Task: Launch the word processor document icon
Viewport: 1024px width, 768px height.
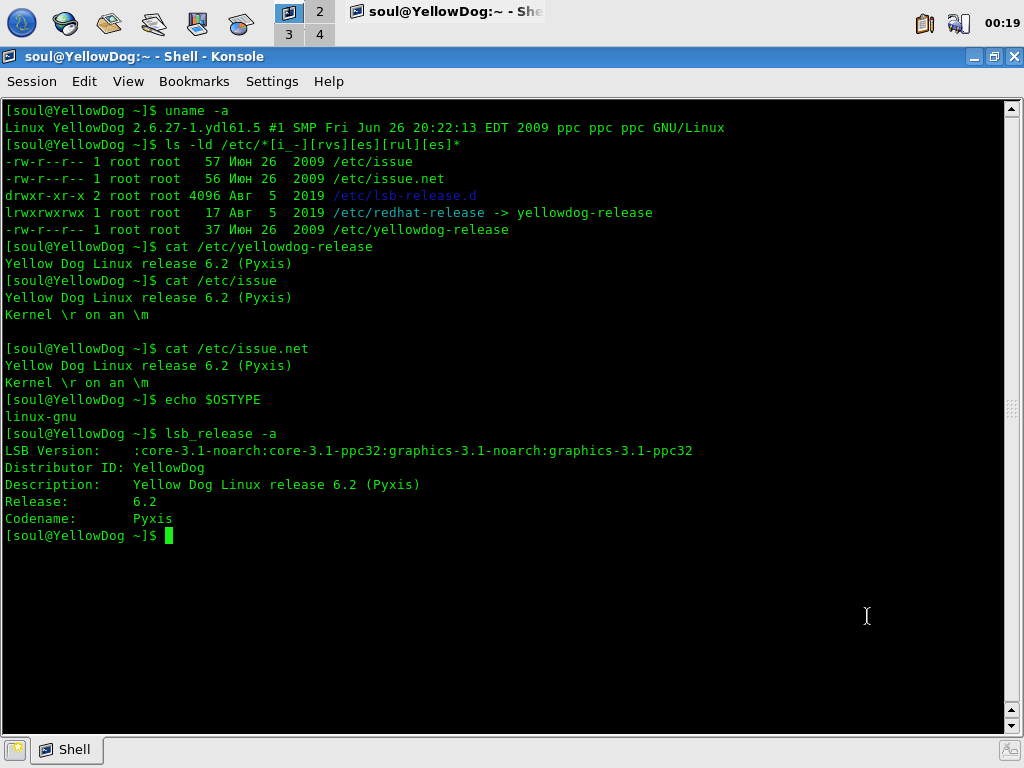Action: 153,24
